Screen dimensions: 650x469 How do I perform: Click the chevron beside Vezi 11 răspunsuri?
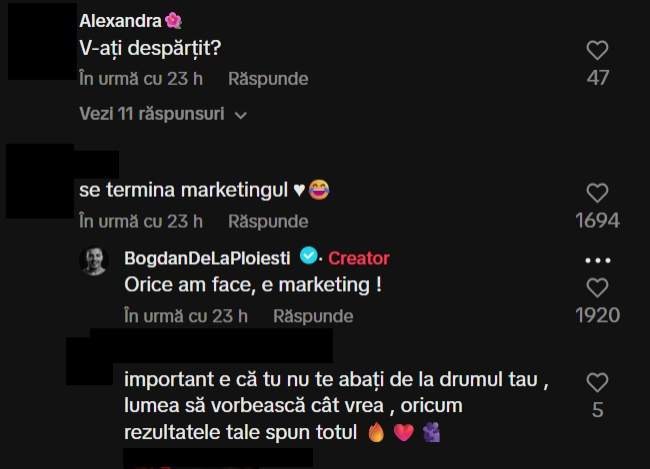click(x=240, y=115)
